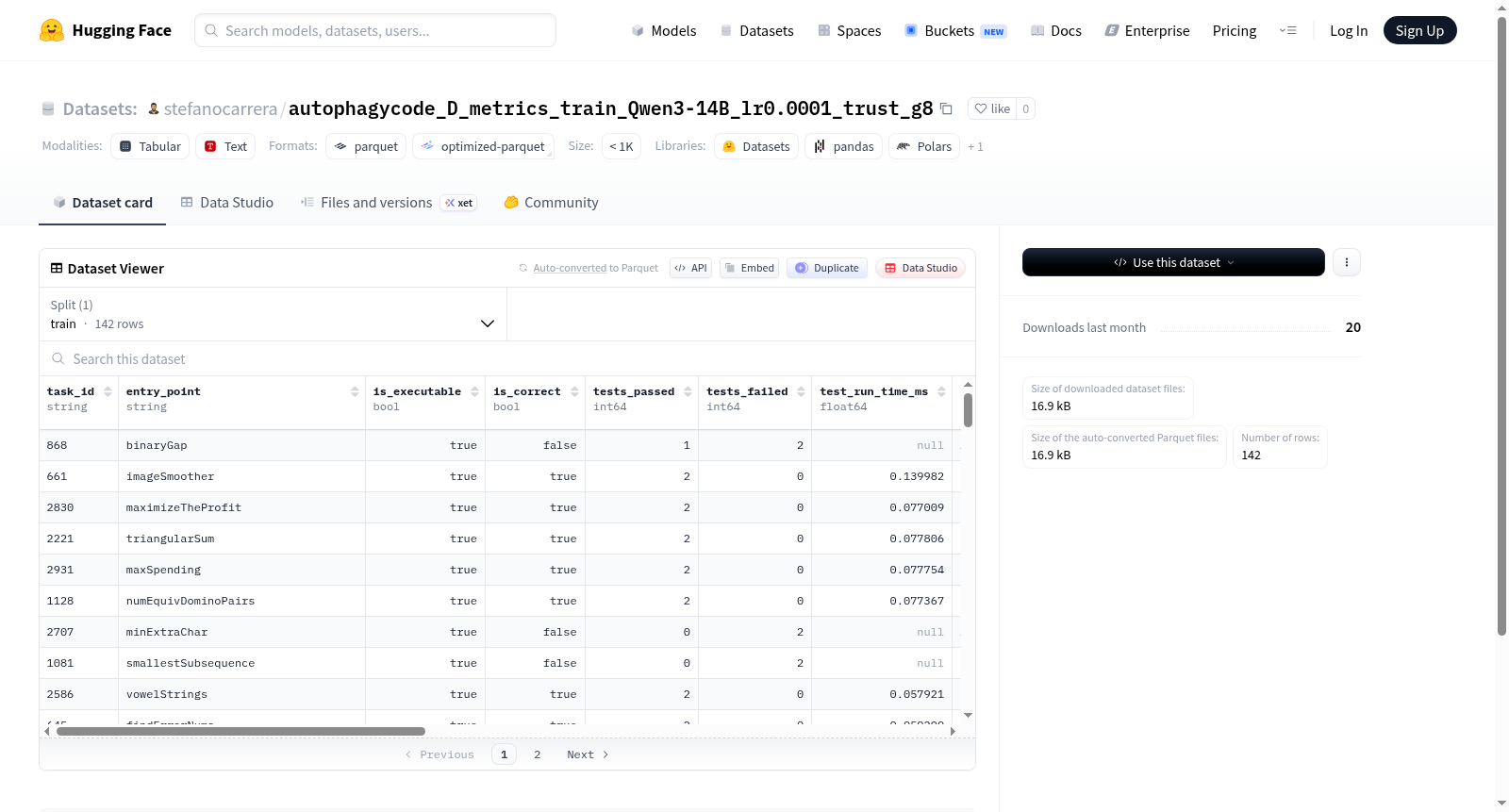Open Docs in top navigation
The image size is (1509, 812).
click(x=1056, y=30)
